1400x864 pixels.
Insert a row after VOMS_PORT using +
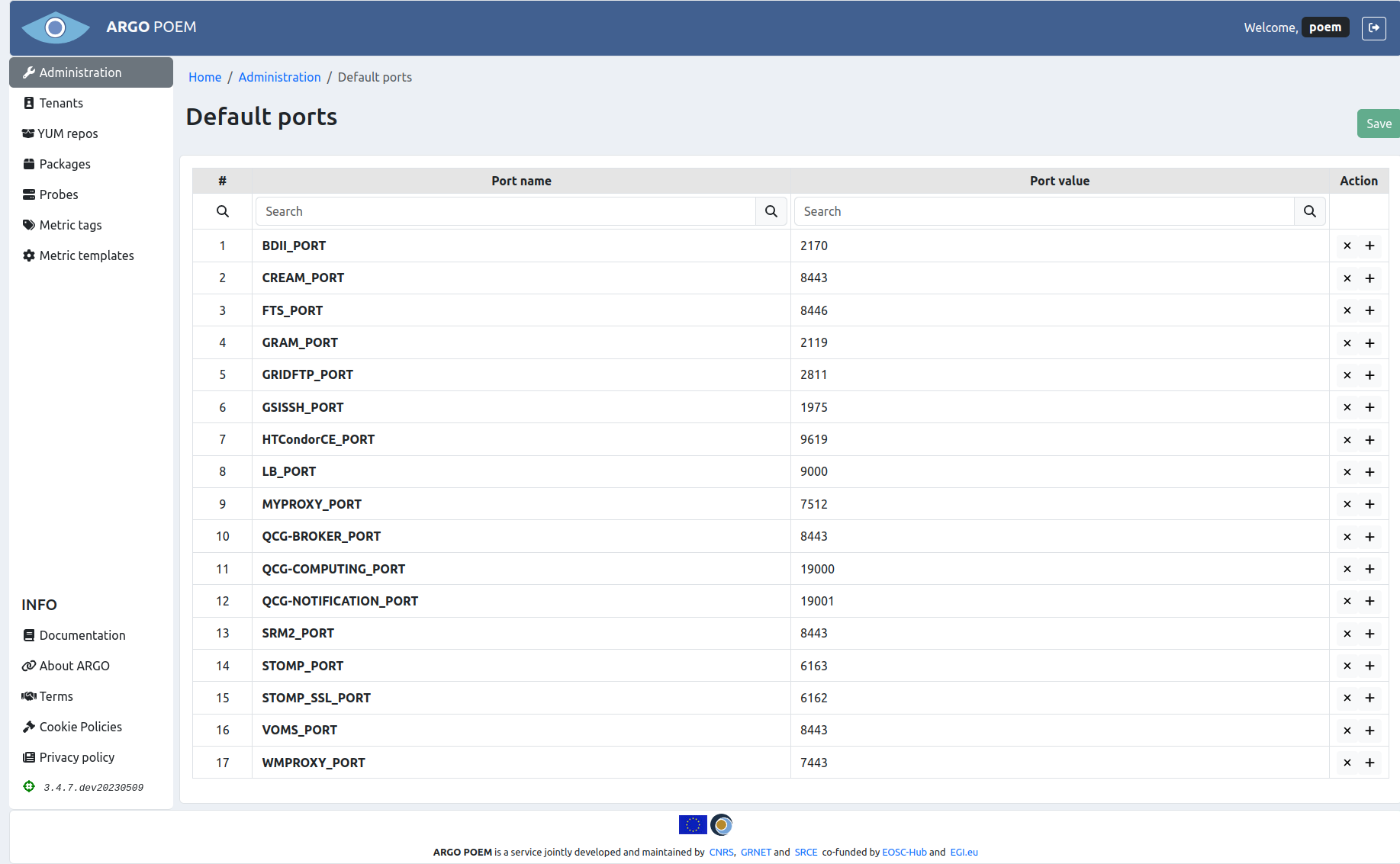[1369, 730]
